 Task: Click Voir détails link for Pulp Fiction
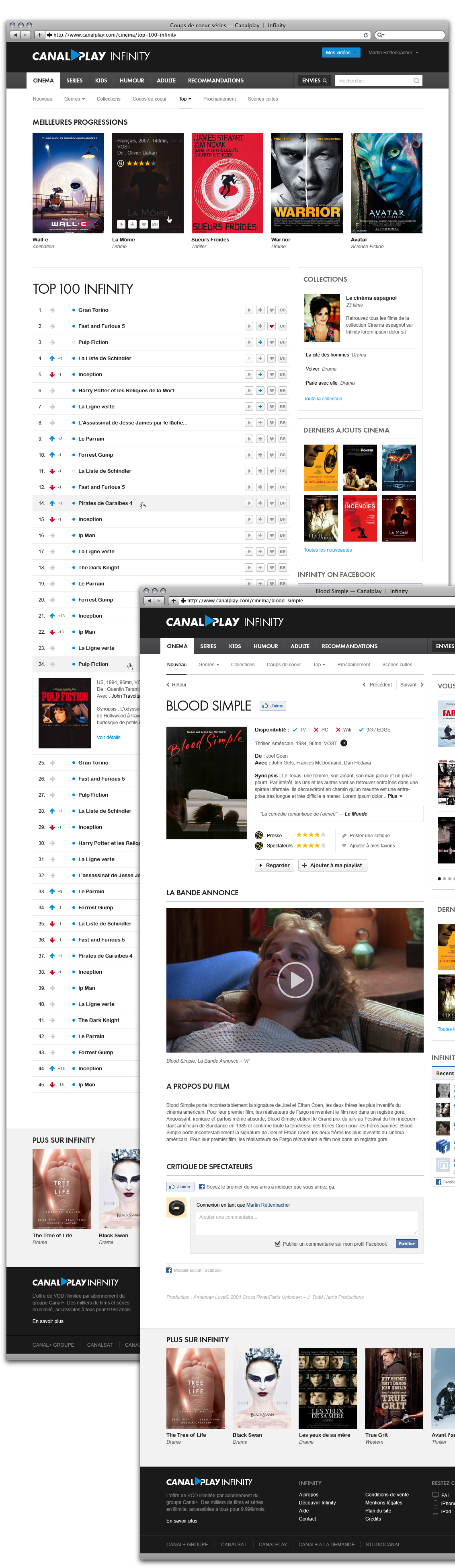tap(109, 737)
